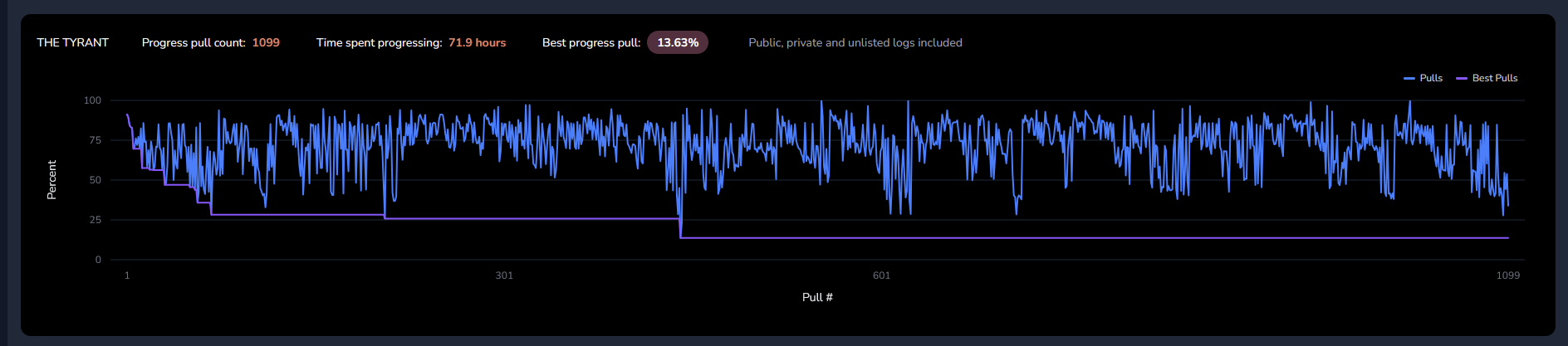Click the x-axis tick label 301
Screen dimensions: 1568x346
pyautogui.click(x=504, y=275)
